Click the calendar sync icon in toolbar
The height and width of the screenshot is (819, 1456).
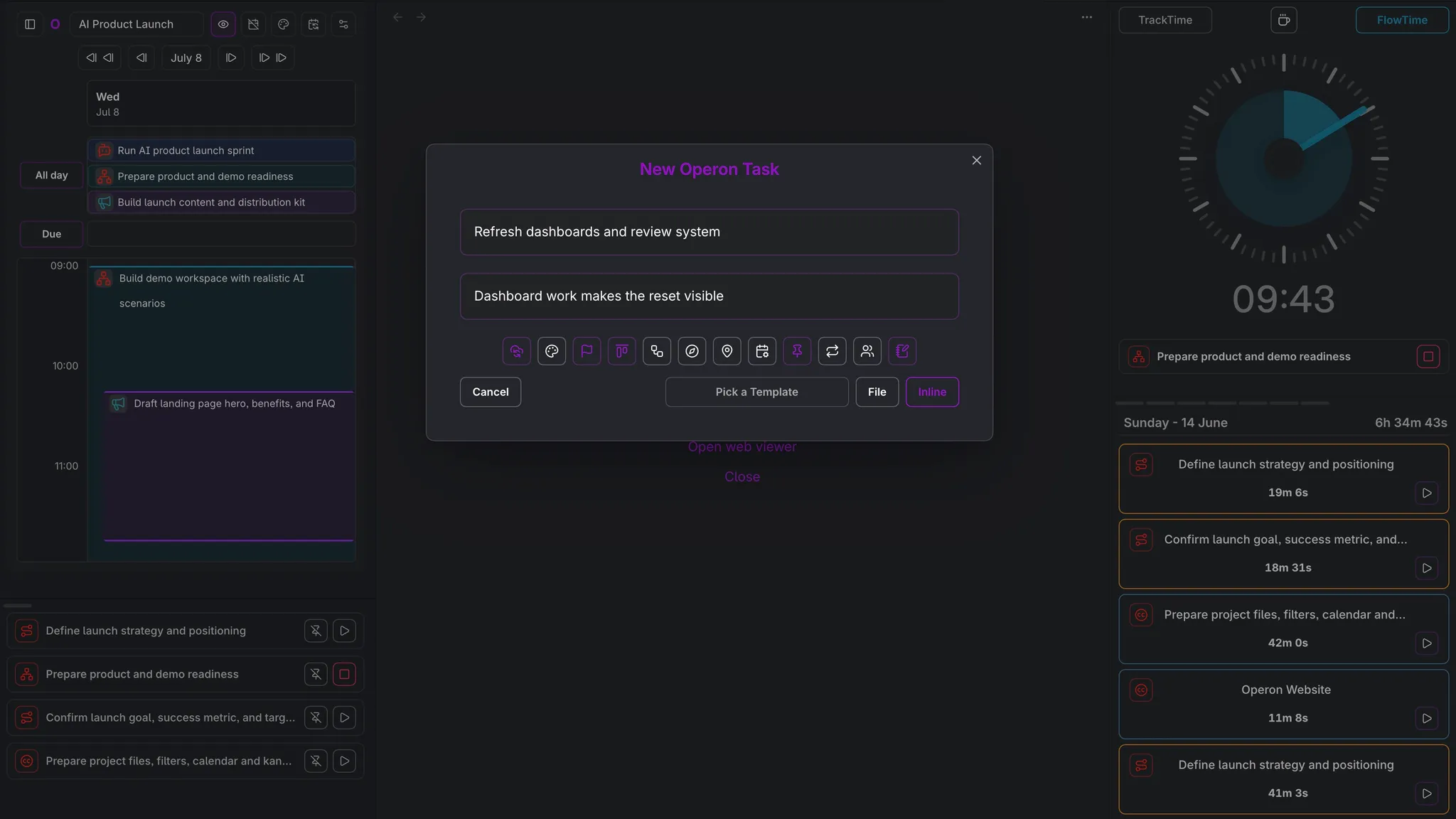click(314, 24)
